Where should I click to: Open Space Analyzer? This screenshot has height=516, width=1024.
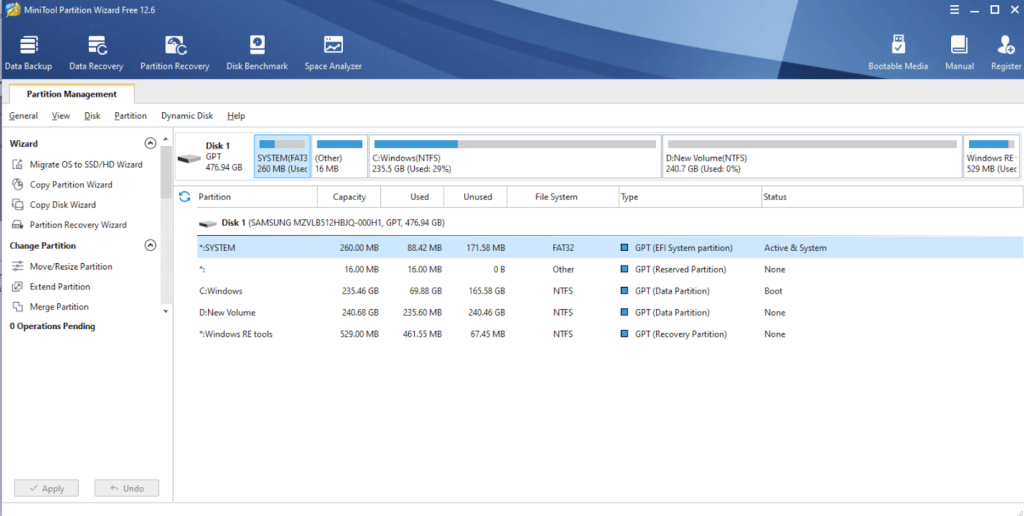(x=333, y=53)
